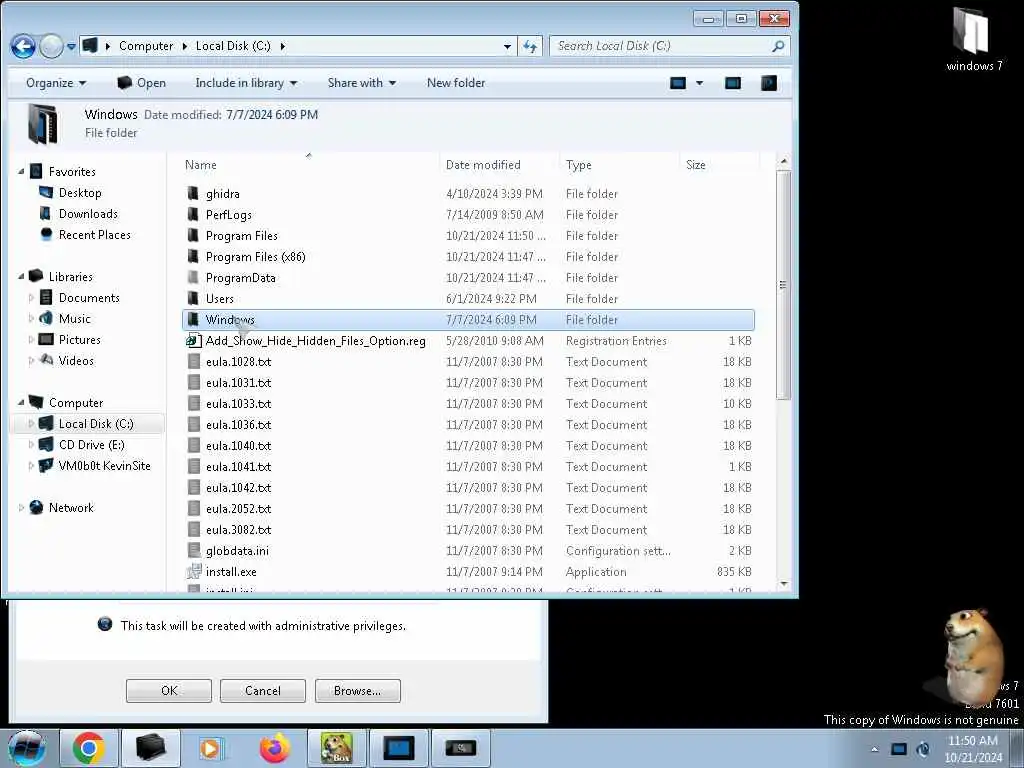Select the install.exe application icon
Viewport: 1024px width, 768px height.
[193, 571]
